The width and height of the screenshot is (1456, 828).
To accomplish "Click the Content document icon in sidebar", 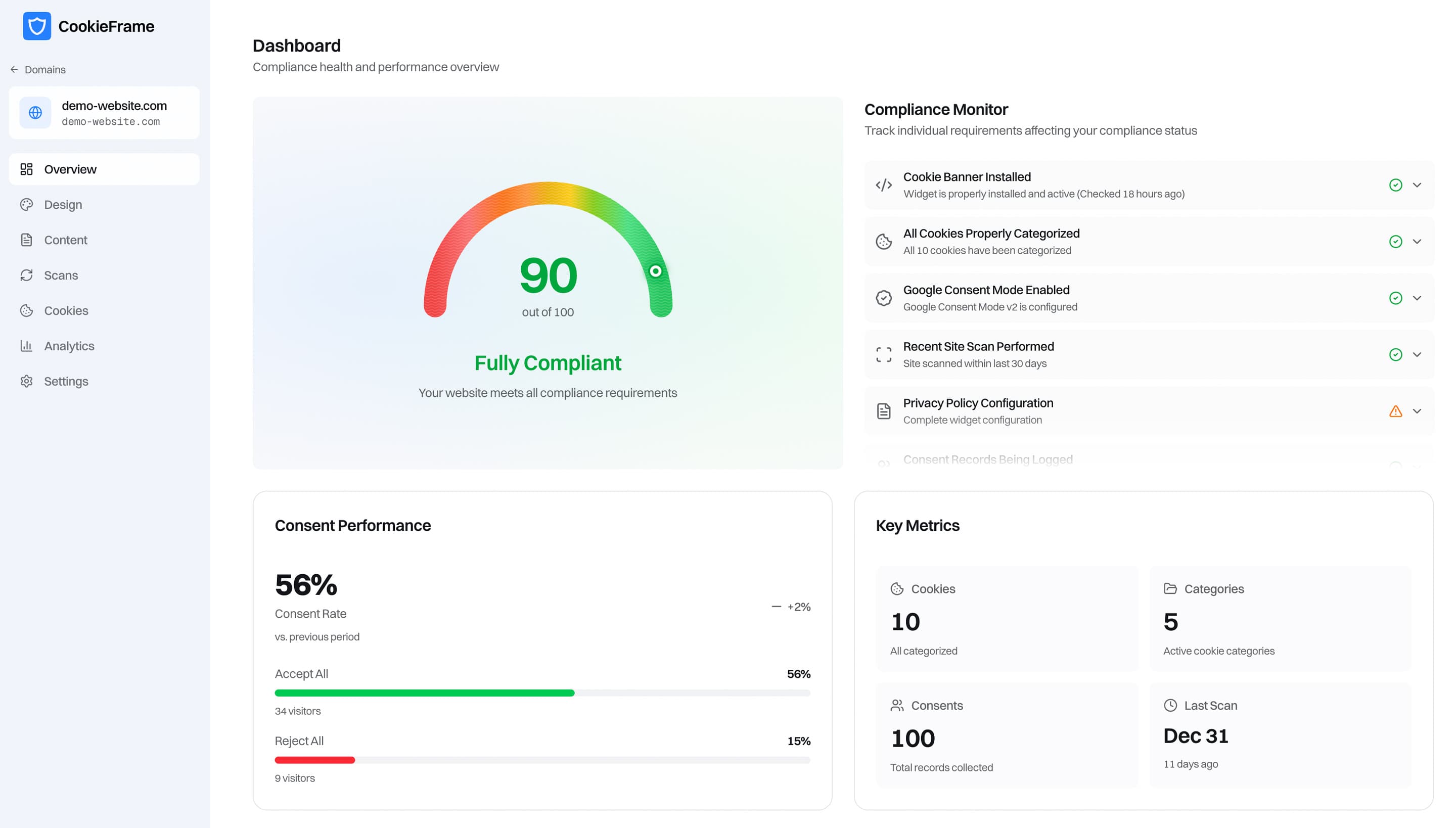I will point(27,240).
